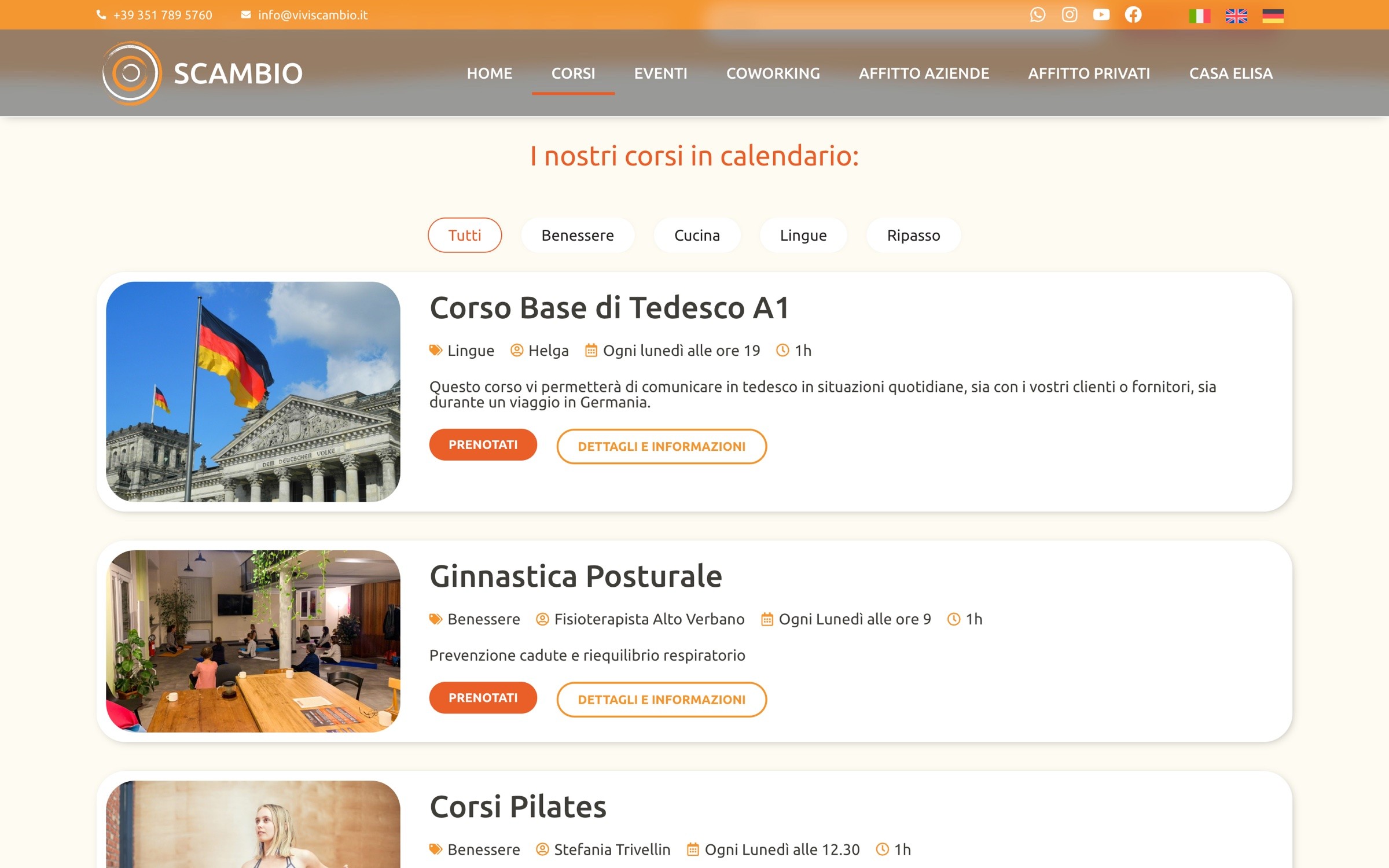Open the YouTube icon link
This screenshot has width=1389, height=868.
click(1101, 14)
